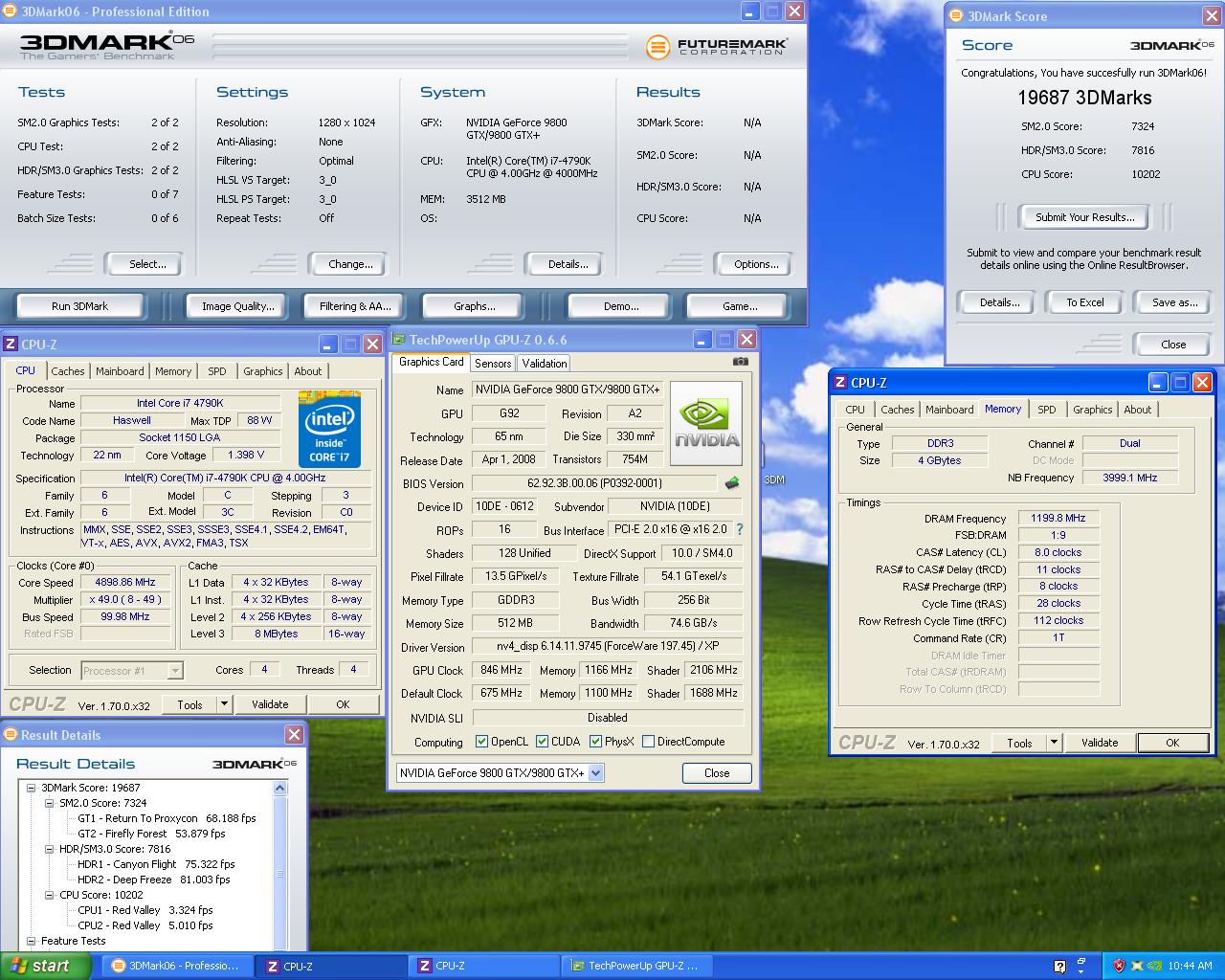Collapse the SM2.0 Score tree node

(50, 803)
